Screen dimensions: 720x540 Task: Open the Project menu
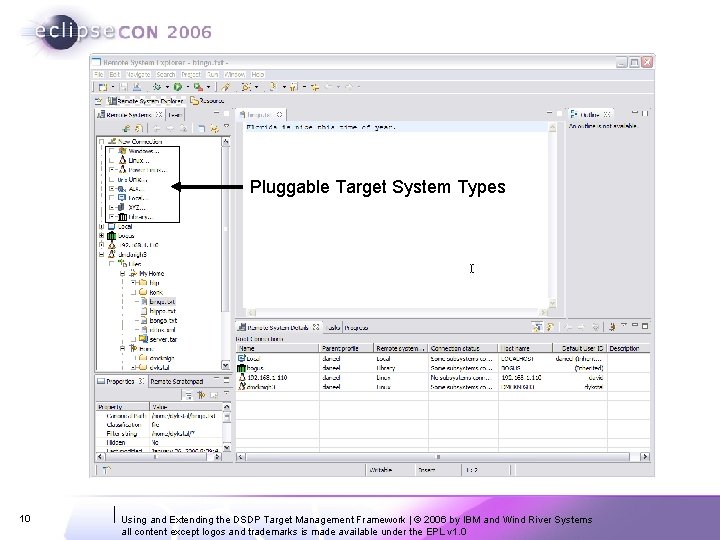(191, 74)
